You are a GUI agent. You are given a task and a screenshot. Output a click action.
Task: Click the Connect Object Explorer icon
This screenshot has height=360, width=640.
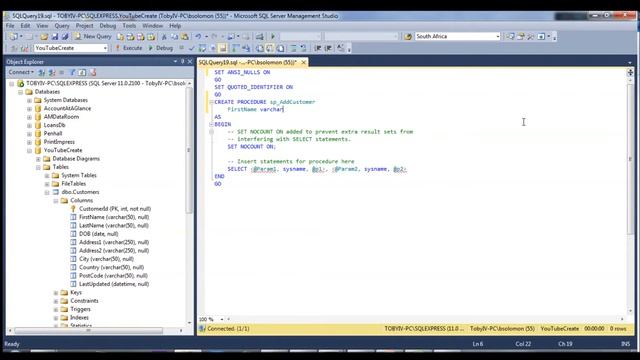pyautogui.click(x=42, y=73)
